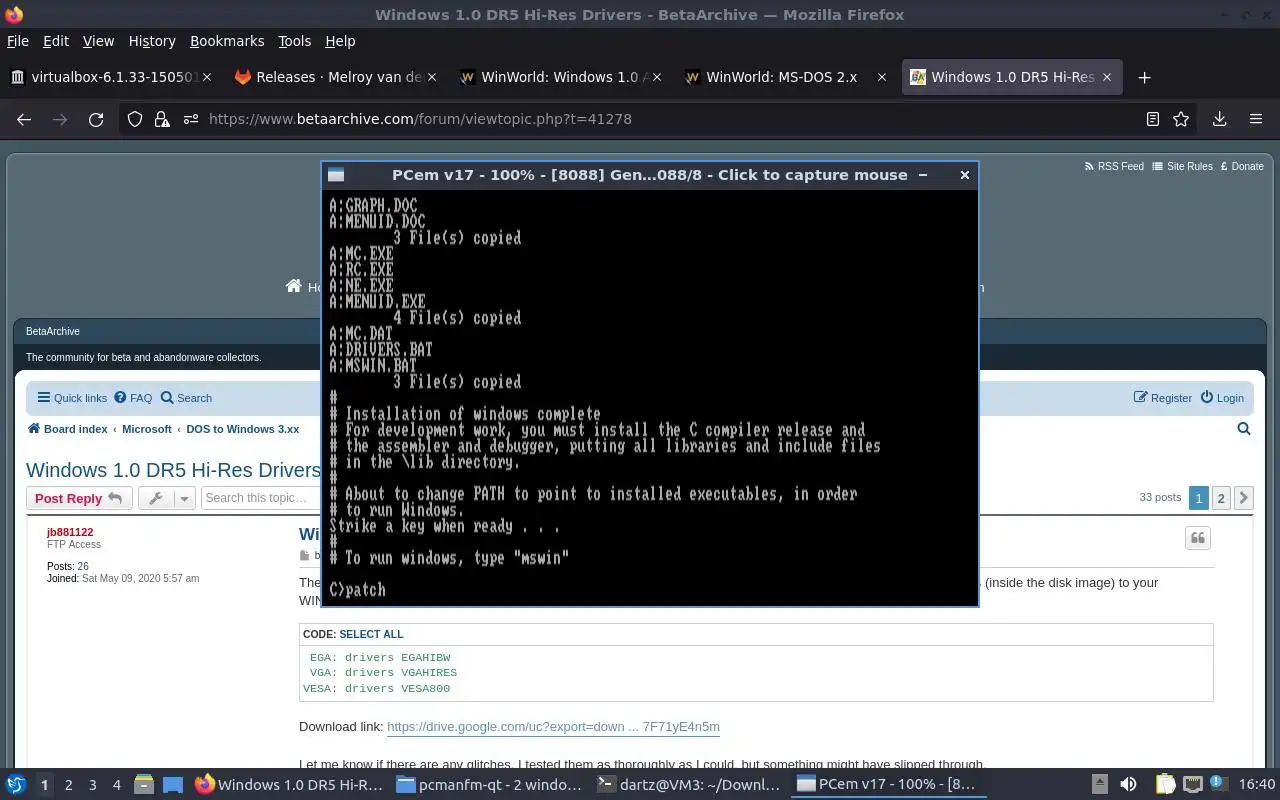Click the Post Reply button

[x=79, y=498]
